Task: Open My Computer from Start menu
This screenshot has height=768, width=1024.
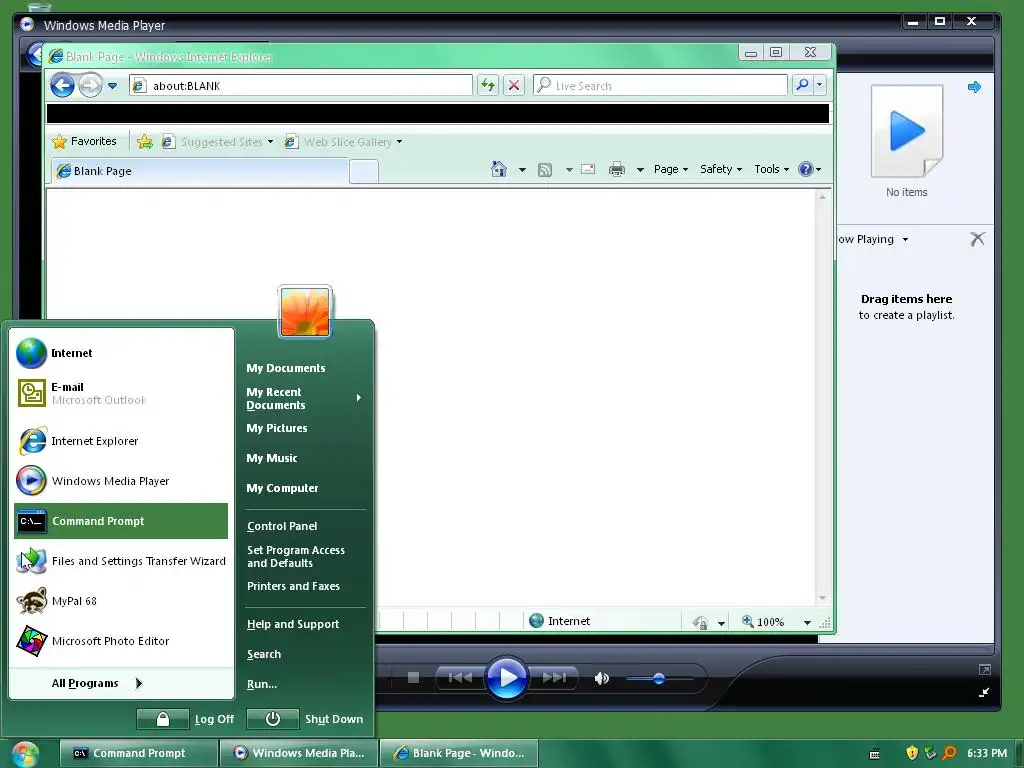Action: click(x=282, y=488)
